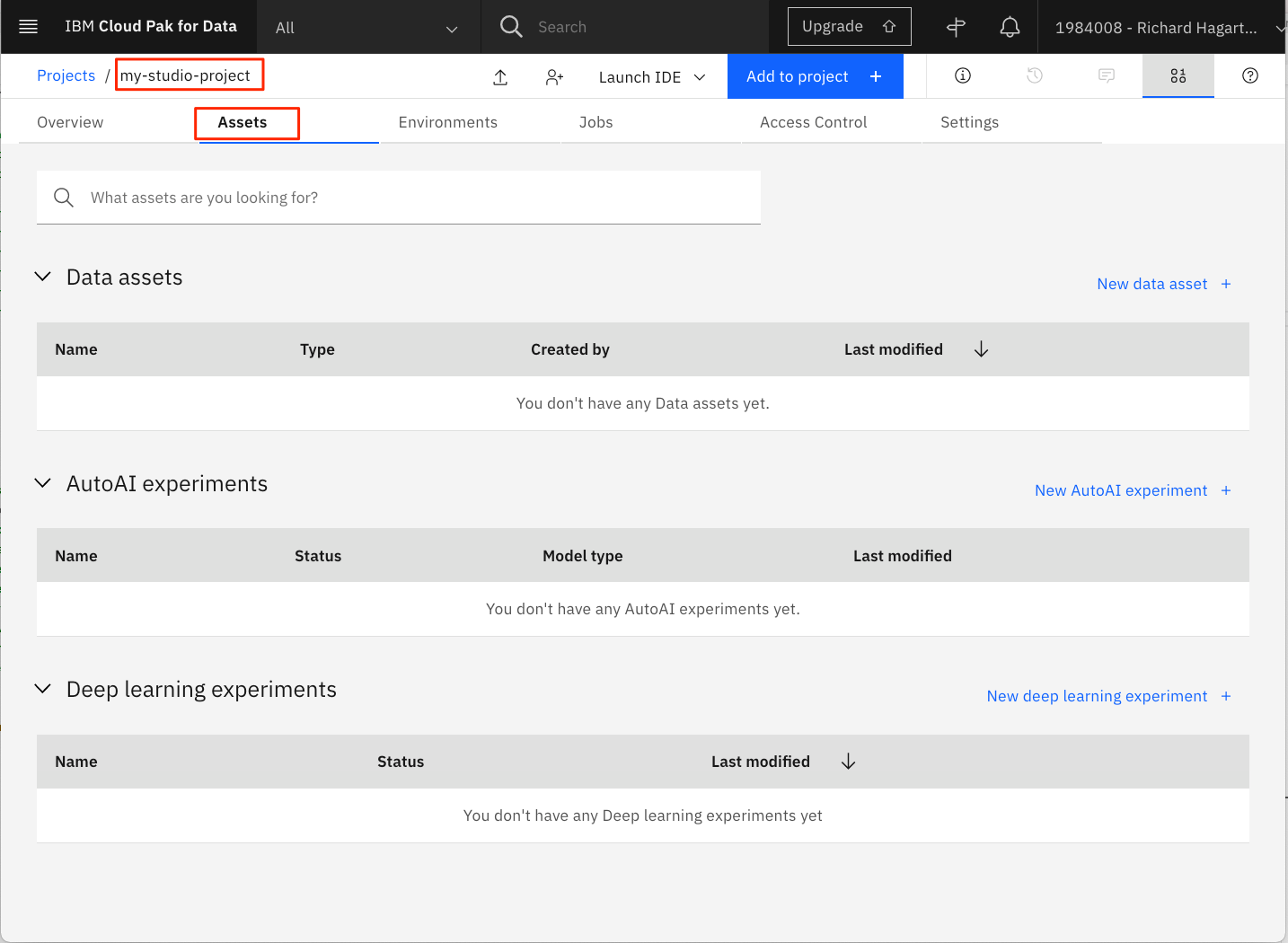The width and height of the screenshot is (1288, 943).
Task: Toggle the find and add data icon
Action: tap(1178, 75)
